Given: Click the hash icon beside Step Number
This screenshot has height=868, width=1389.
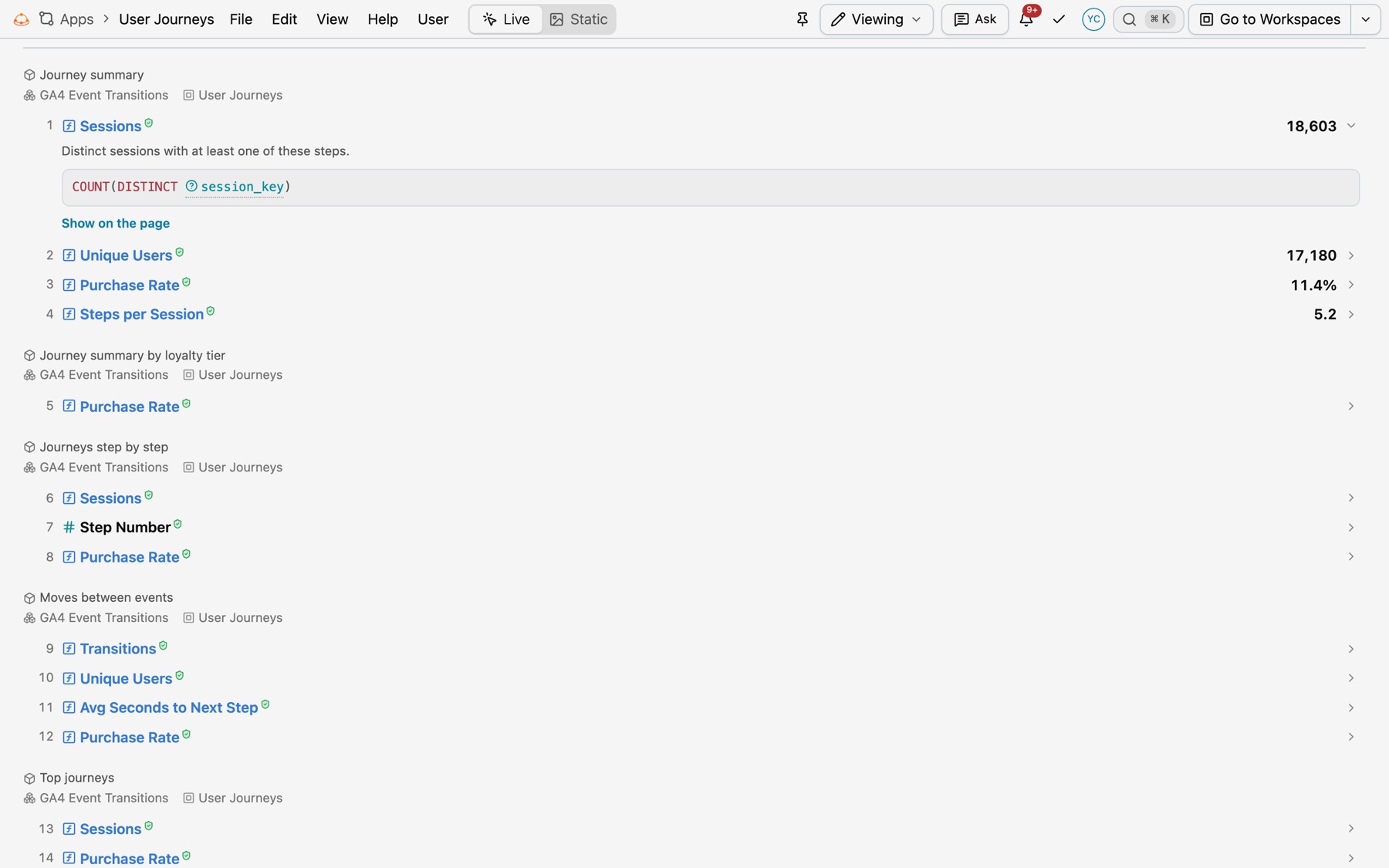Looking at the screenshot, I should 69,527.
